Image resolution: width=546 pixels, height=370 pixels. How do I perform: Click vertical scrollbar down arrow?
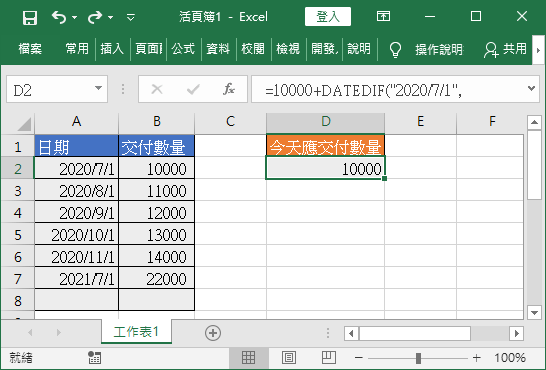click(x=534, y=312)
